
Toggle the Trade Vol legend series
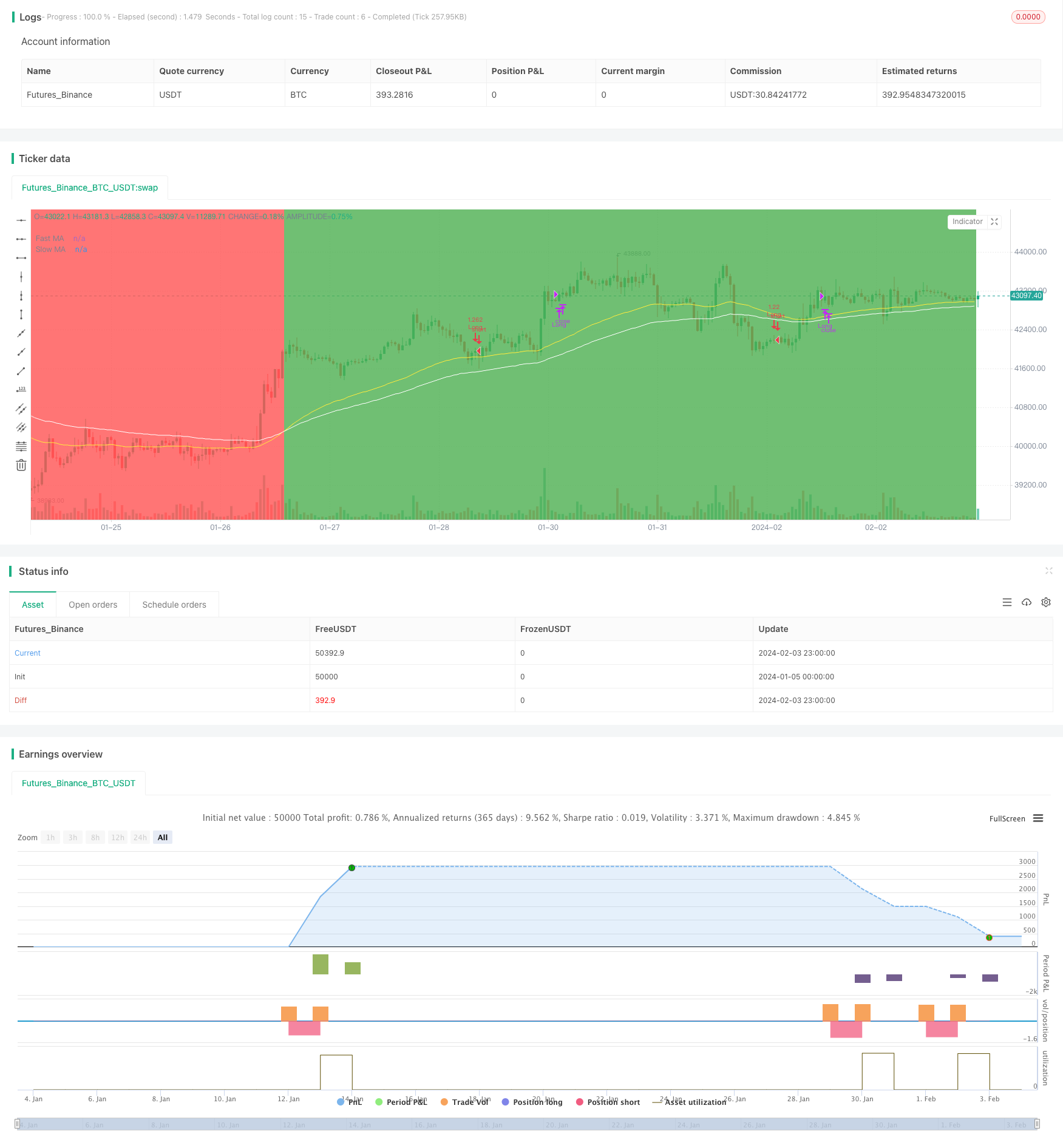coord(465,1102)
